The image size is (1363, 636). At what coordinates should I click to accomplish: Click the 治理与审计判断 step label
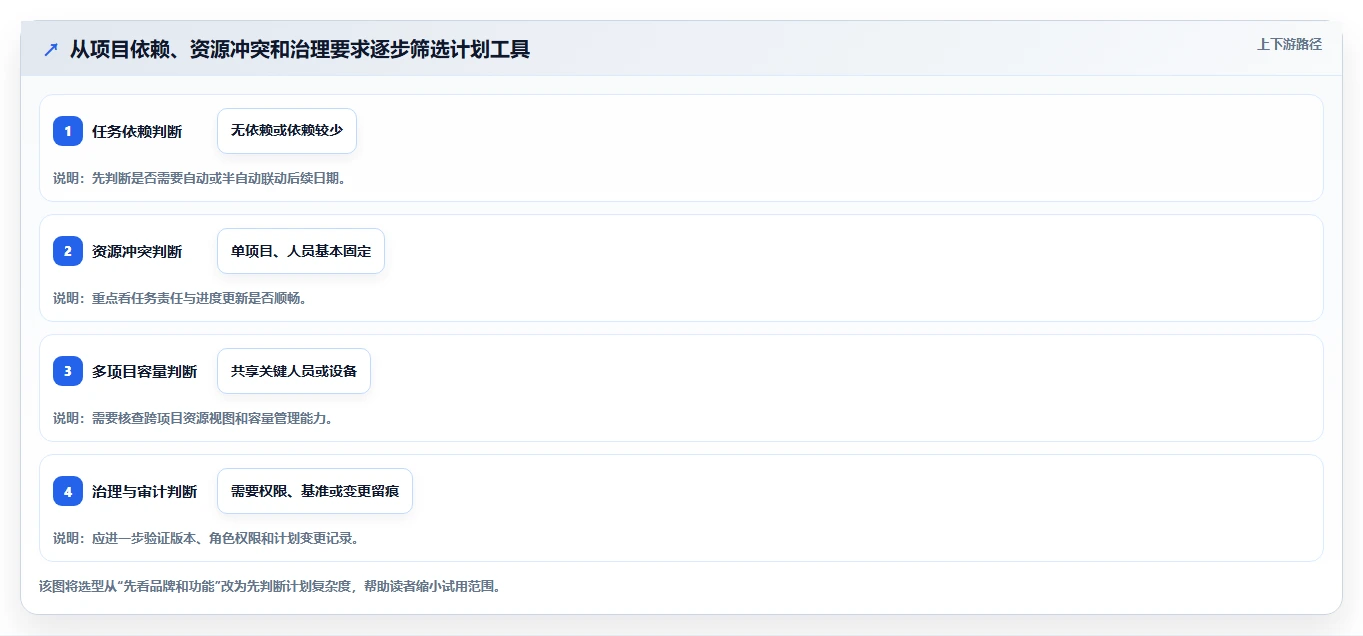(x=144, y=491)
